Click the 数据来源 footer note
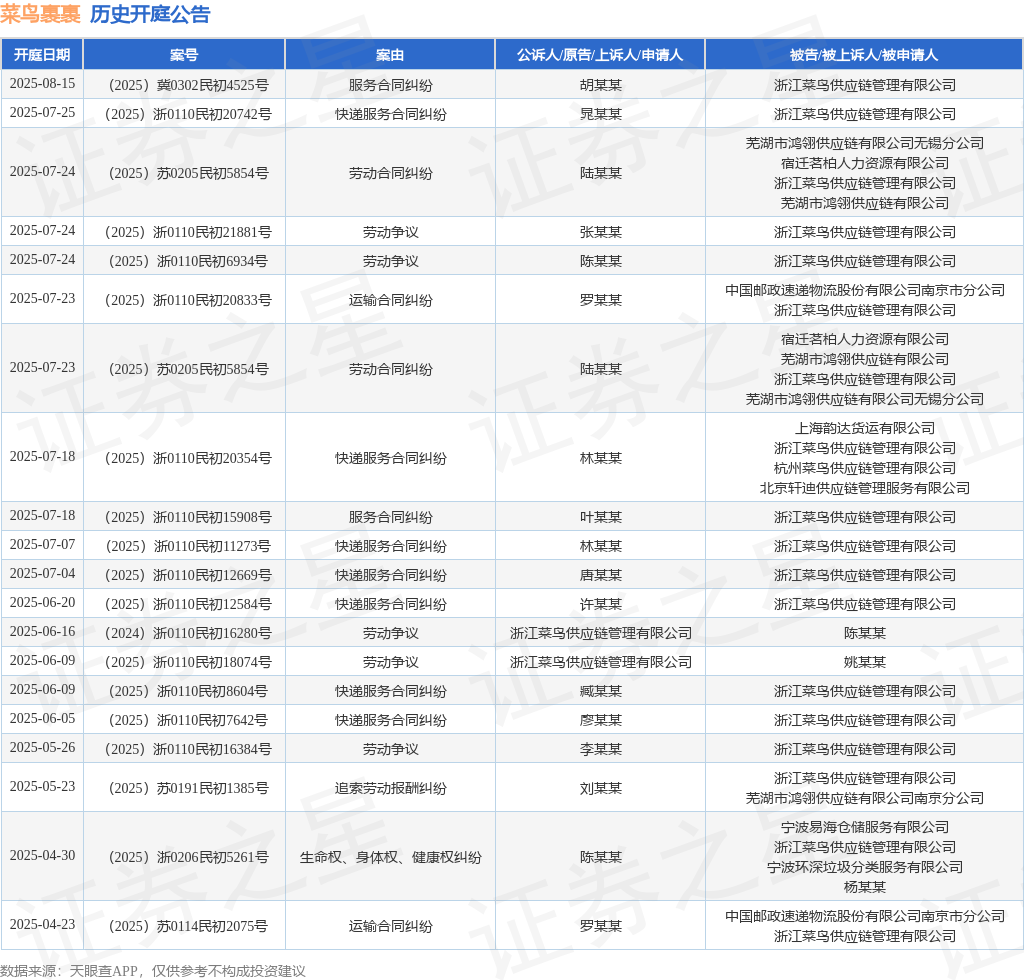The width and height of the screenshot is (1024, 980). tap(153, 971)
